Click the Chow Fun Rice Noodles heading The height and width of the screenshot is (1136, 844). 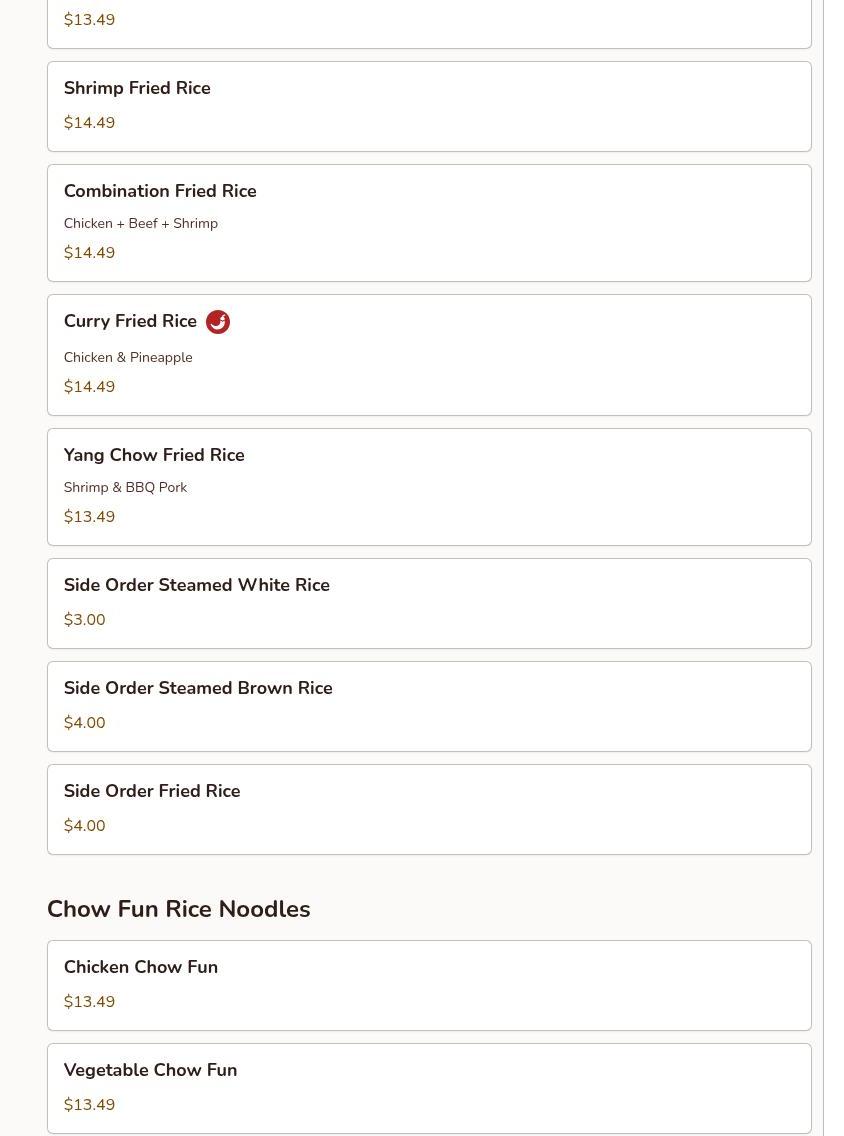[x=178, y=909]
